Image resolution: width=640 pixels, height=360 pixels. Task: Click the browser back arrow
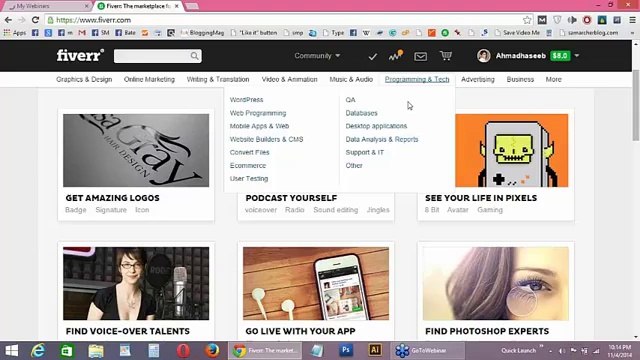coord(8,20)
